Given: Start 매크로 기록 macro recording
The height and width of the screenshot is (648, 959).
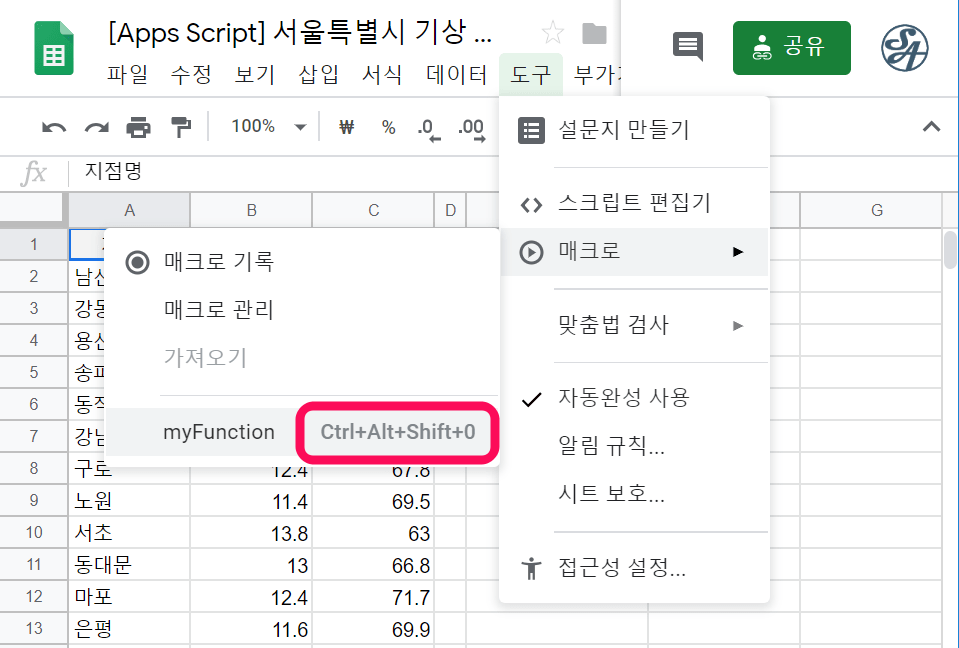Looking at the screenshot, I should [218, 262].
